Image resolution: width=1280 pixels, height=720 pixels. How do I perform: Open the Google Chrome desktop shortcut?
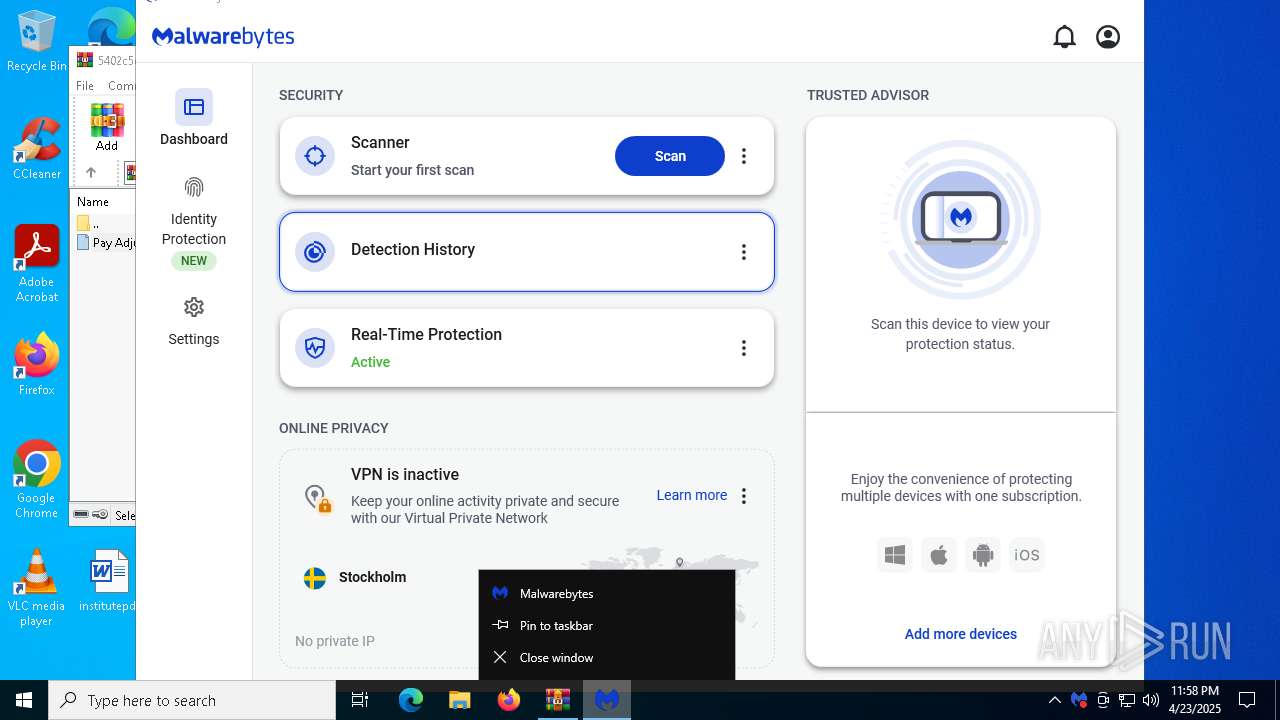pos(37,480)
